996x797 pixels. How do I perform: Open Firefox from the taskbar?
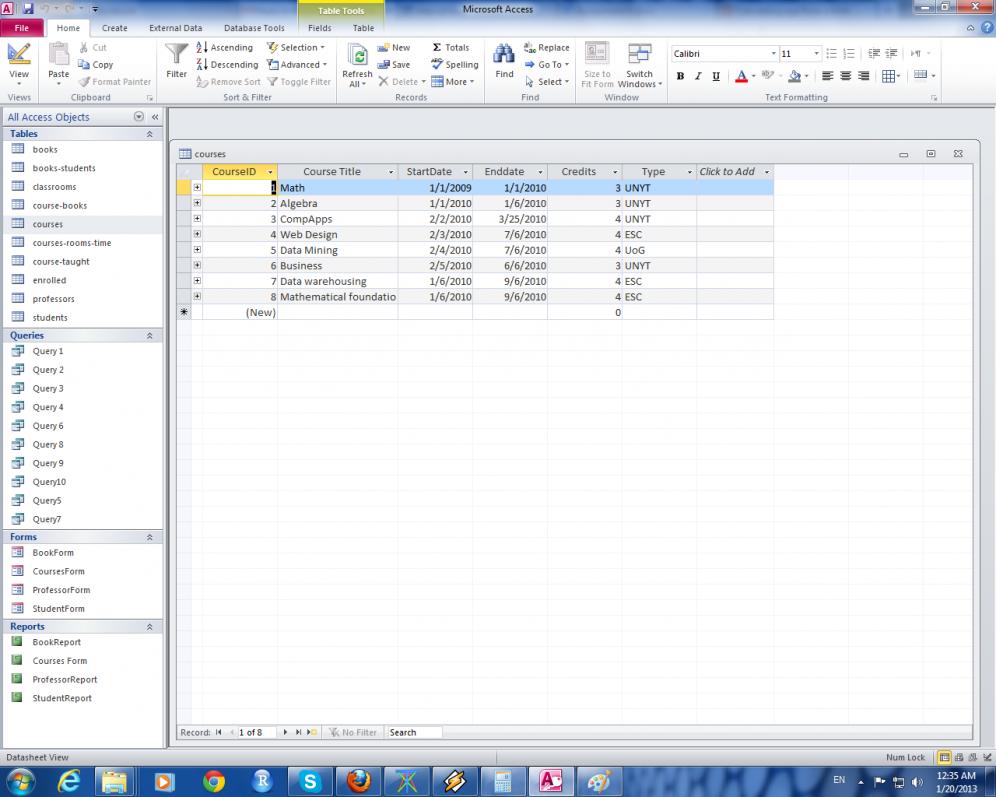point(358,781)
